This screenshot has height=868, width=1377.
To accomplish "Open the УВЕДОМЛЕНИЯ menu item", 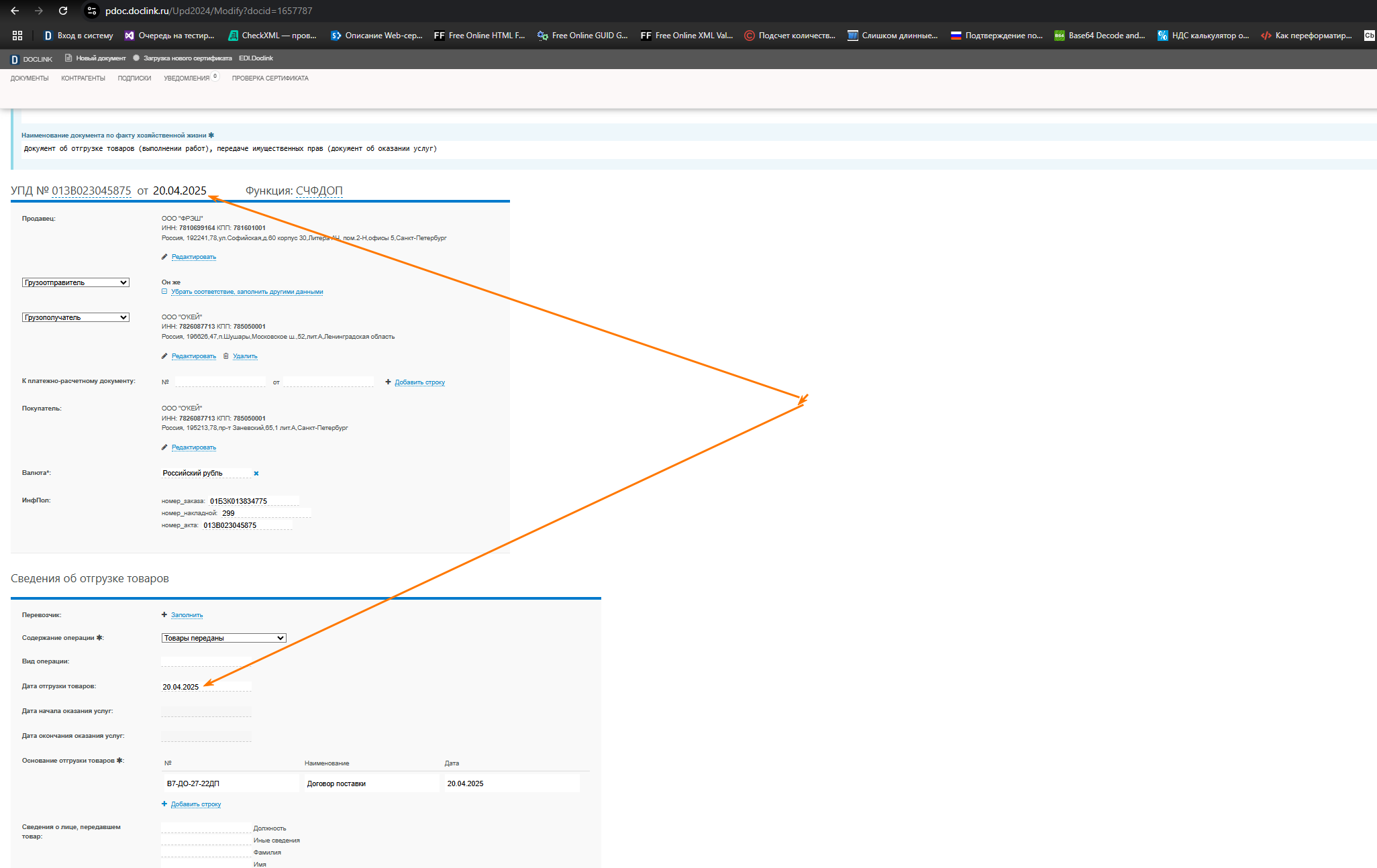I will click(187, 78).
